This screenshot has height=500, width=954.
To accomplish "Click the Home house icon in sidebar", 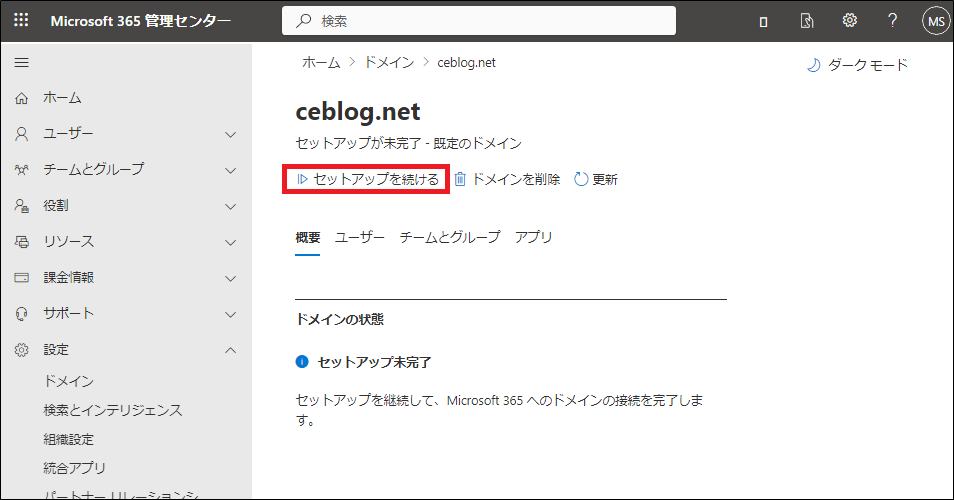I will pos(21,98).
